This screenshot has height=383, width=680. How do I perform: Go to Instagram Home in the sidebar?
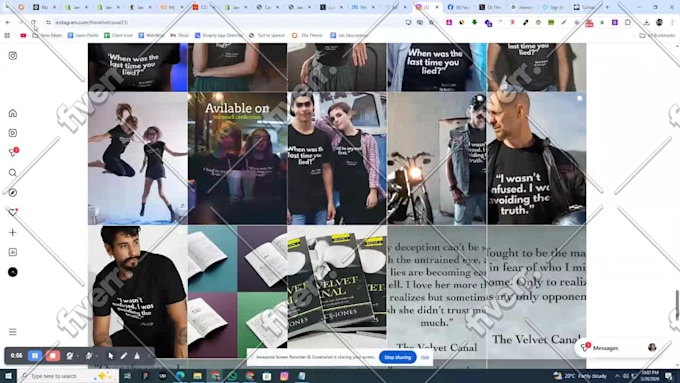tap(13, 113)
